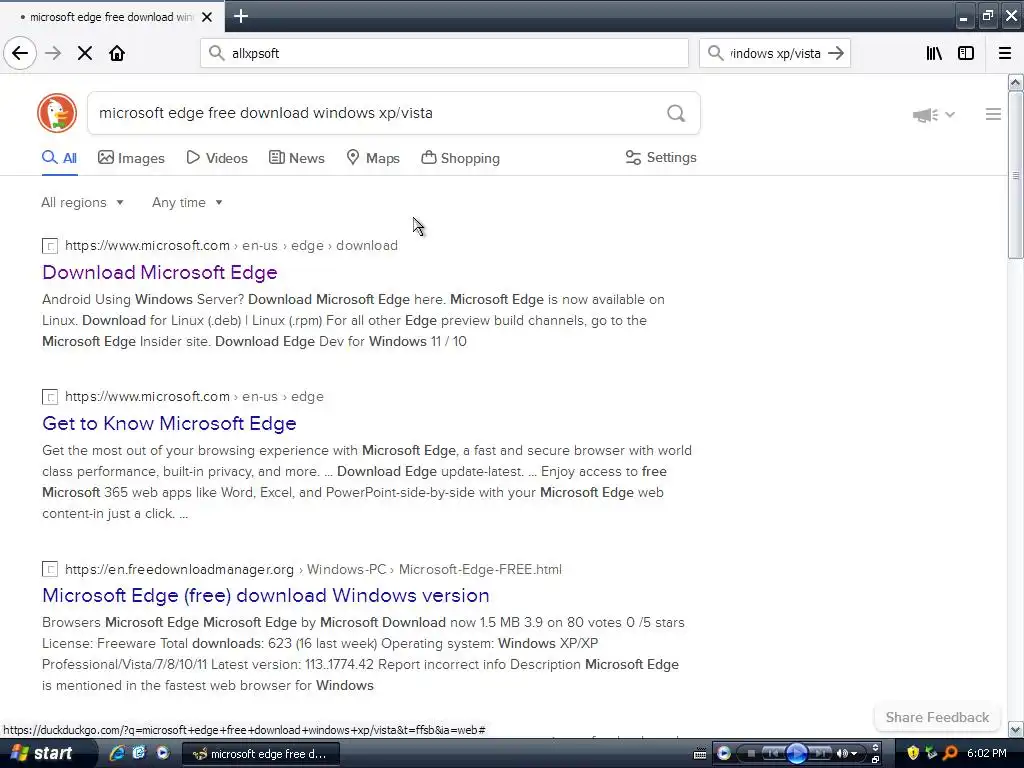
Task: Open the megaphone spread-the-word dropdown
Action: click(x=934, y=115)
